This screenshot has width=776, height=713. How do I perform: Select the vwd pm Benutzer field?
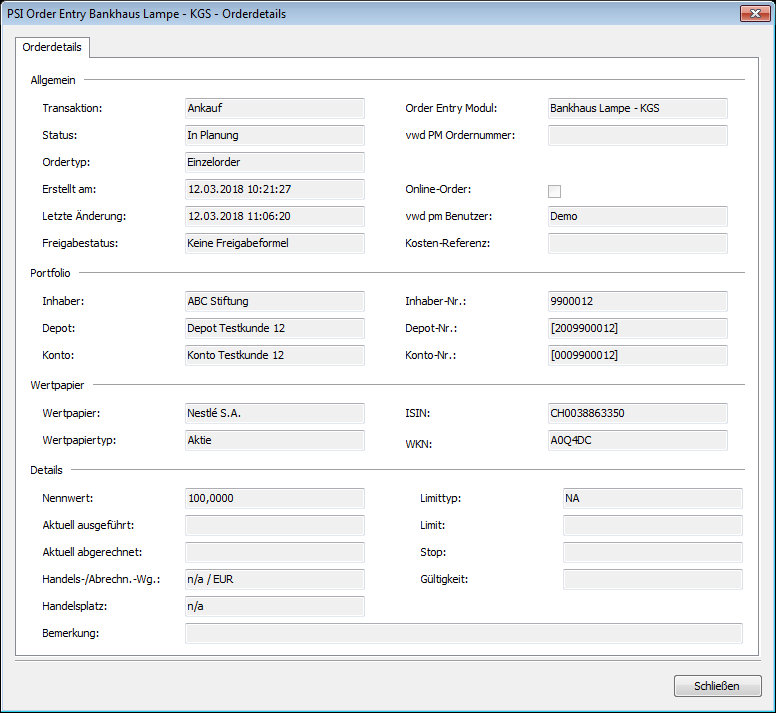637,216
